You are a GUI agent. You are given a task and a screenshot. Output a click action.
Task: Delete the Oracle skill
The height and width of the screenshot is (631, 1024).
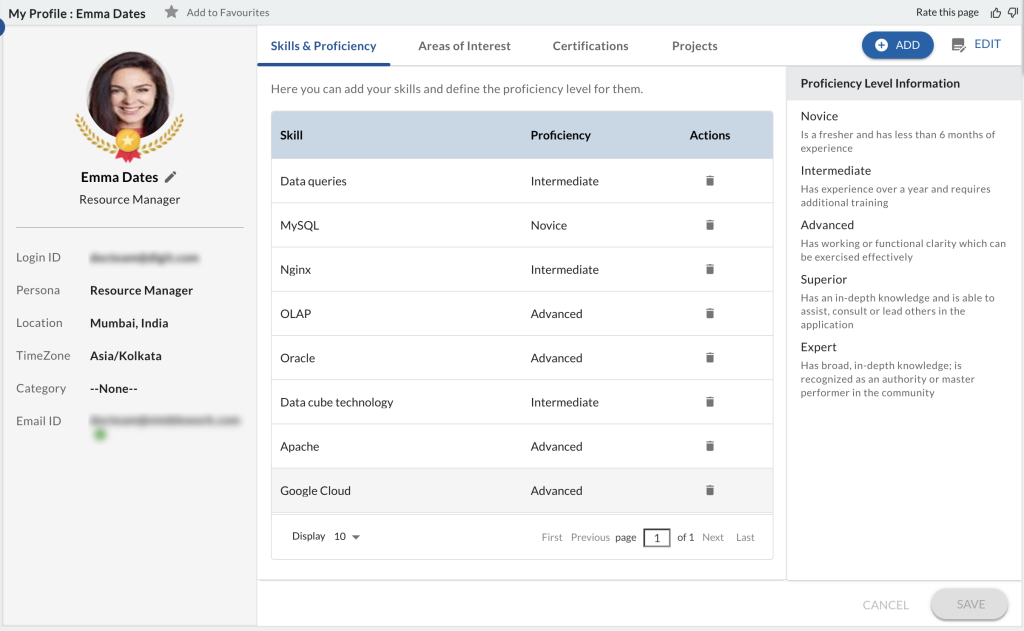pyautogui.click(x=709, y=357)
